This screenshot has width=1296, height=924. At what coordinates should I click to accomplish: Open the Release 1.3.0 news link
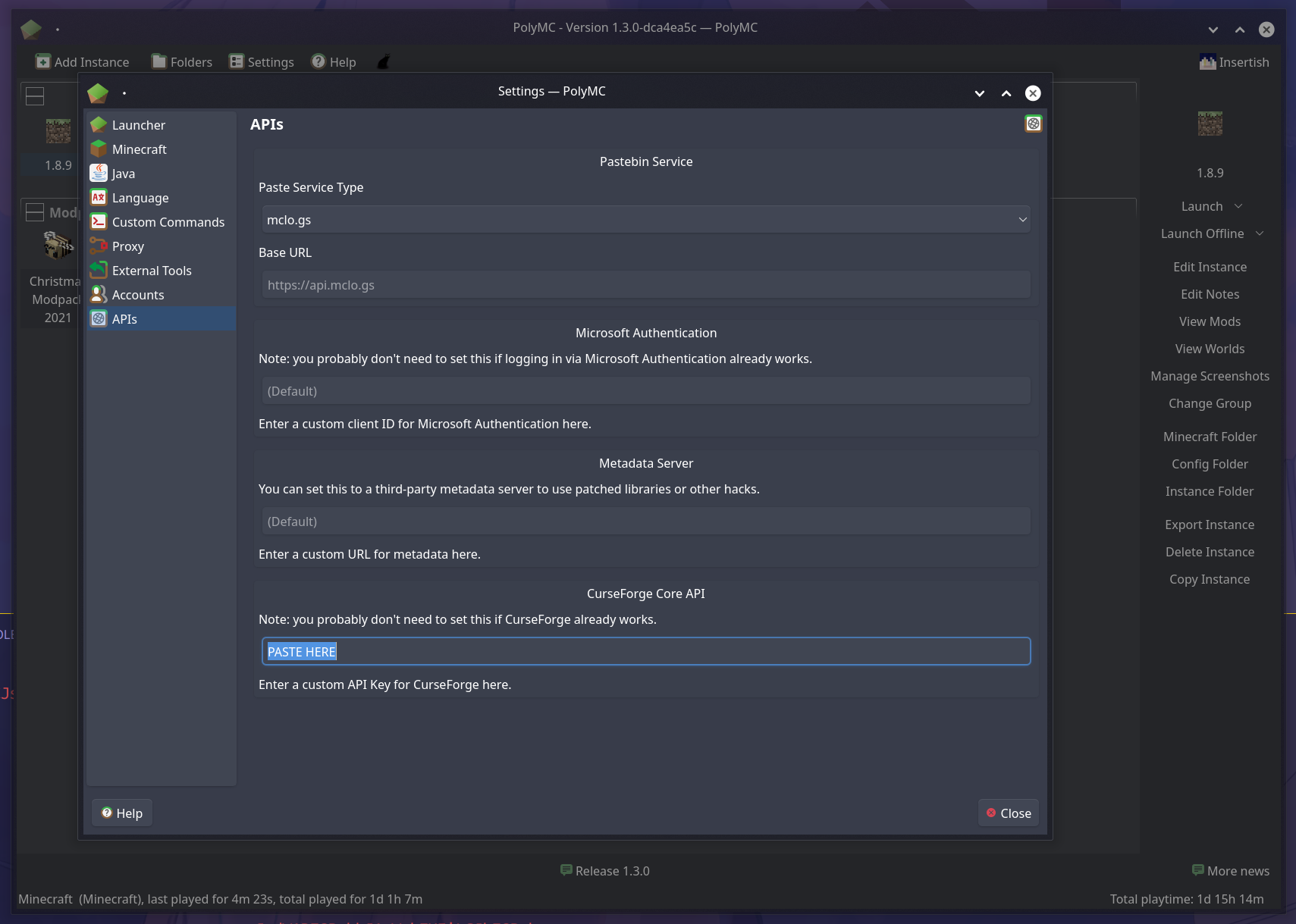coord(605,871)
